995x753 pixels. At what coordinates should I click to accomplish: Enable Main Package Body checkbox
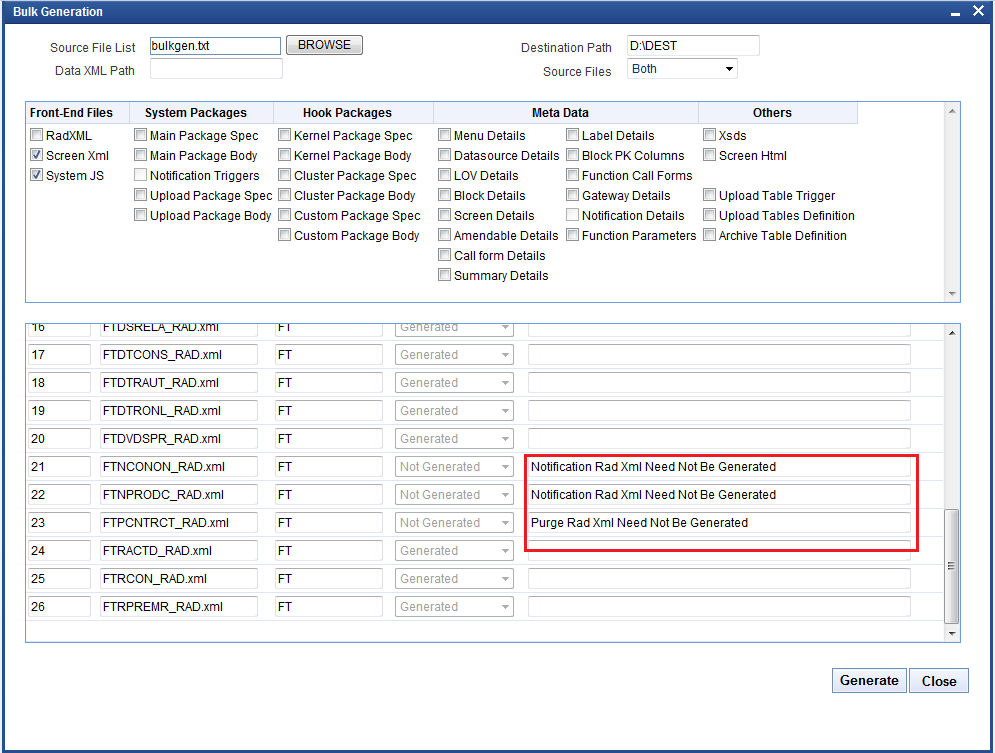[x=141, y=155]
